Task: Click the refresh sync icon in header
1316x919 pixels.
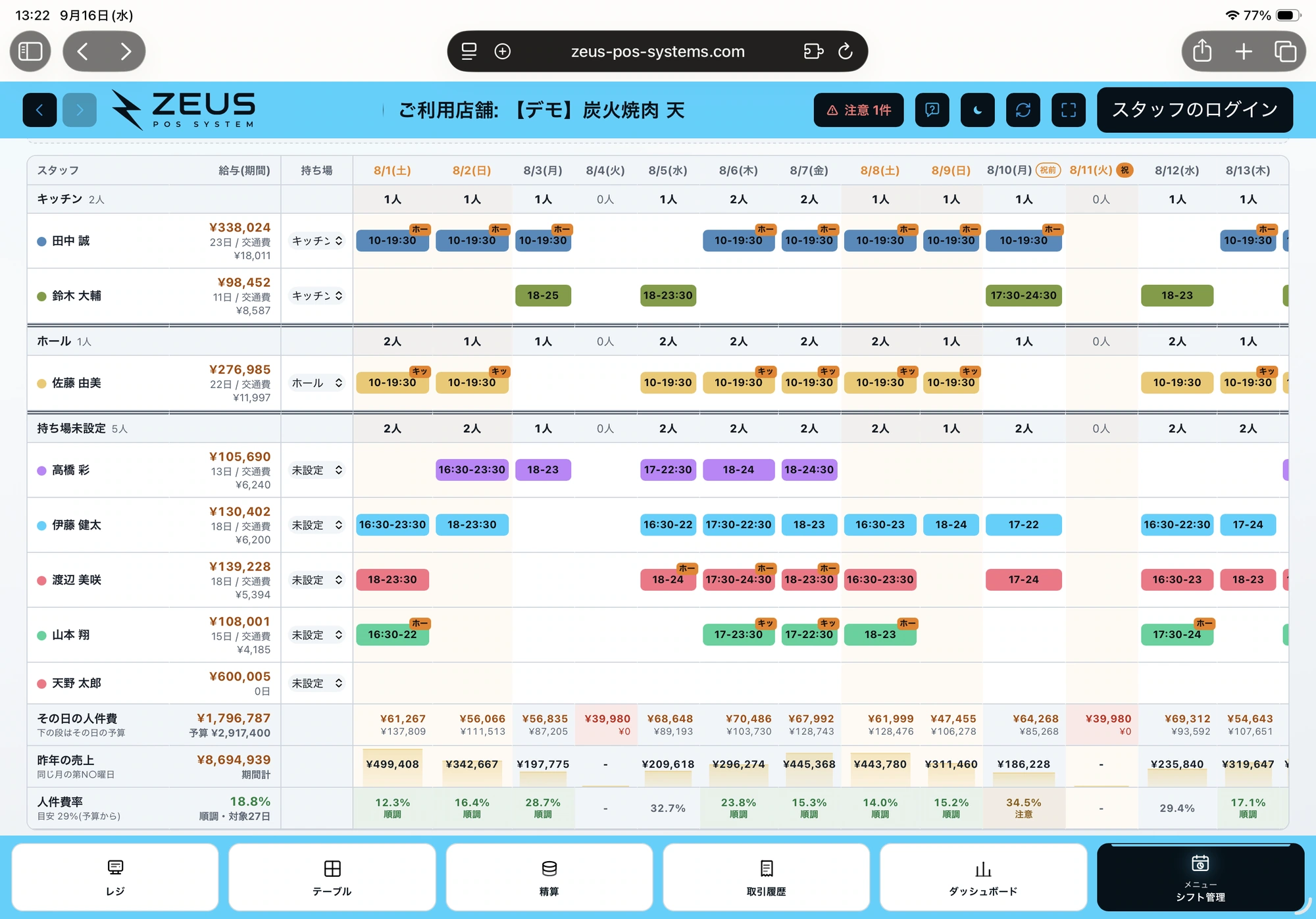Action: click(1023, 110)
